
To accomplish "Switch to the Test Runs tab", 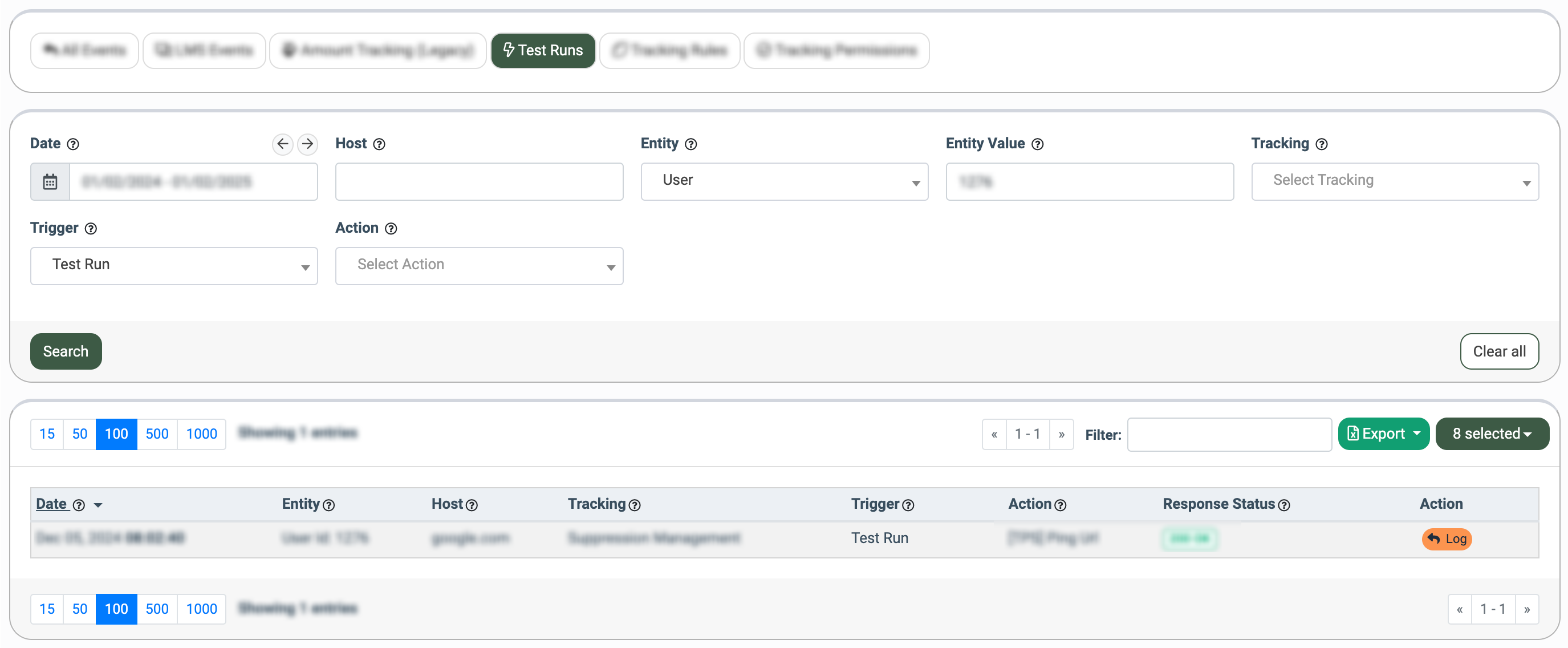I will coord(543,51).
